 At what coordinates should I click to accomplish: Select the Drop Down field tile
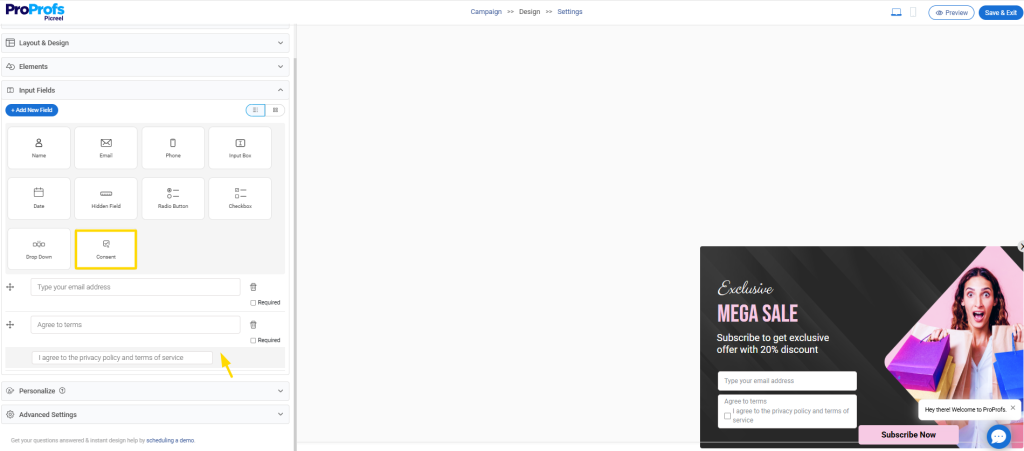pyautogui.click(x=39, y=249)
